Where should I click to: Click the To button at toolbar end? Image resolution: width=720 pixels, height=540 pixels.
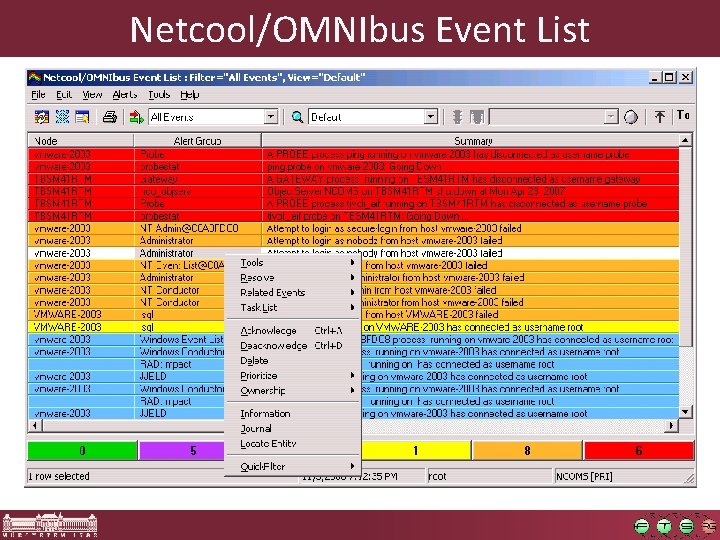coord(684,116)
